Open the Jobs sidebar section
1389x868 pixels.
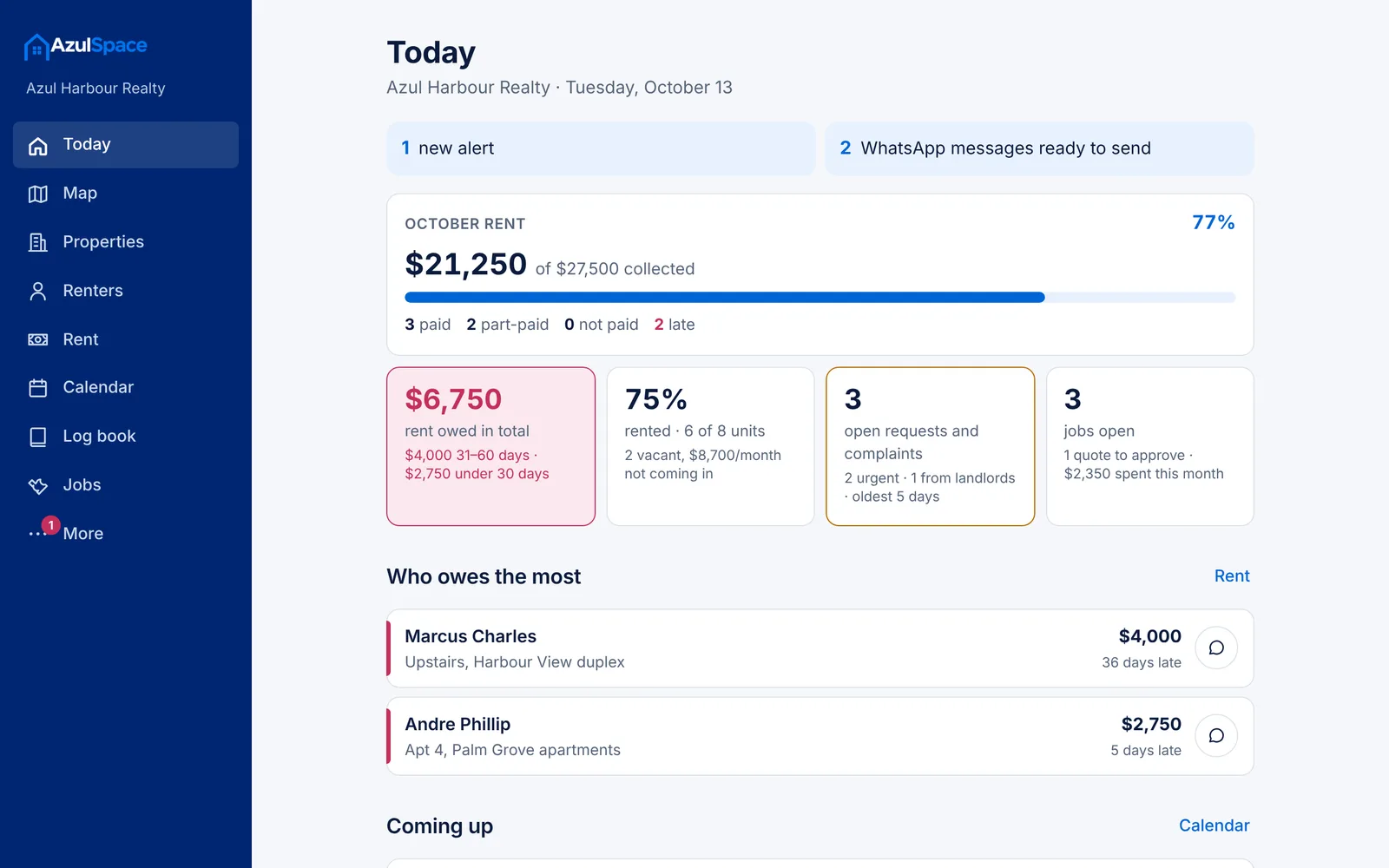point(126,485)
